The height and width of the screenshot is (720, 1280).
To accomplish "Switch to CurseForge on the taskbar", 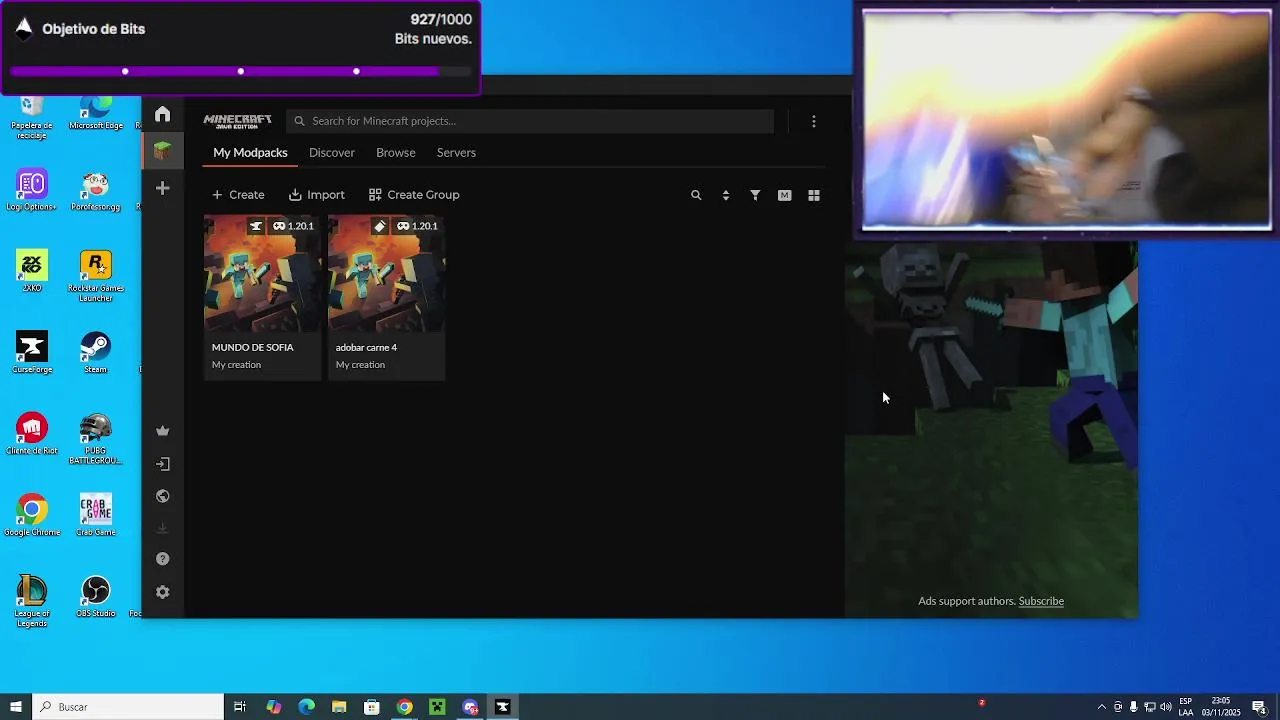I will (503, 707).
